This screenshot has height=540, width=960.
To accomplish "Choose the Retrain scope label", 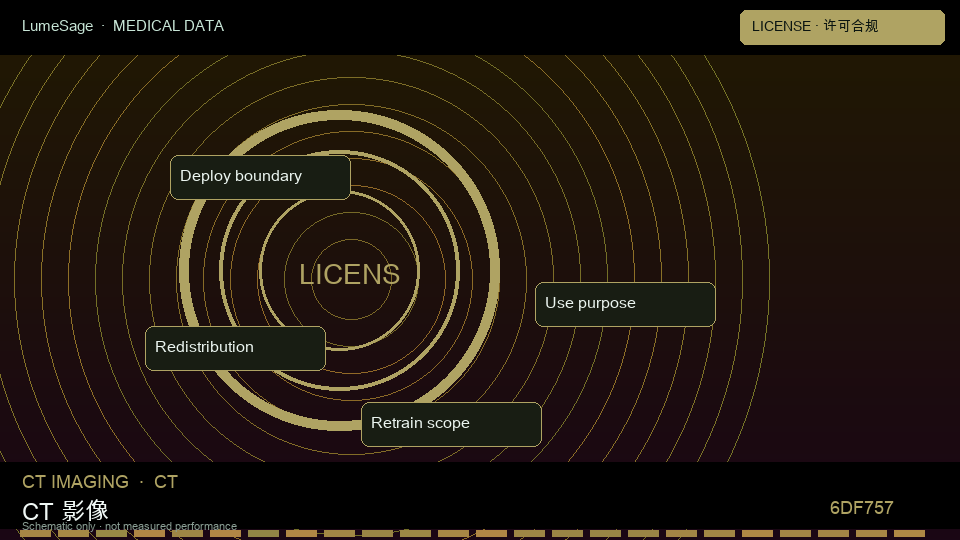I will pos(451,424).
